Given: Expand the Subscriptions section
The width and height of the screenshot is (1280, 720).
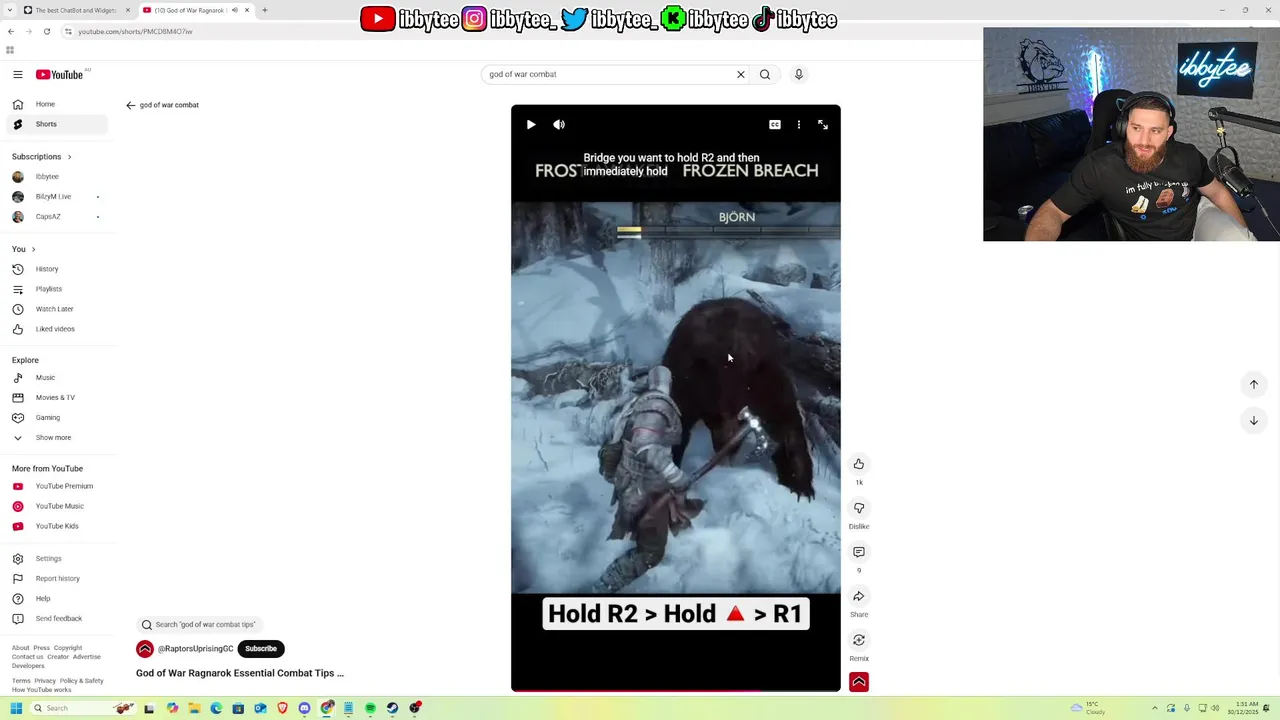Looking at the screenshot, I should point(42,156).
